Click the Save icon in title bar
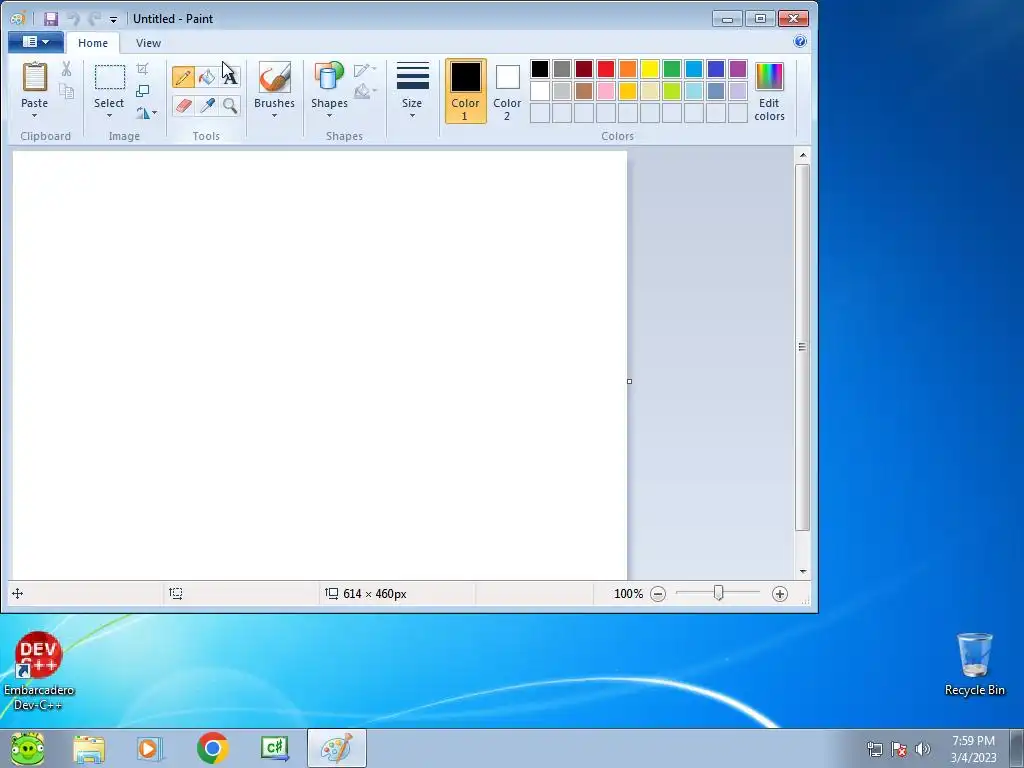1024x768 pixels. pyautogui.click(x=51, y=19)
